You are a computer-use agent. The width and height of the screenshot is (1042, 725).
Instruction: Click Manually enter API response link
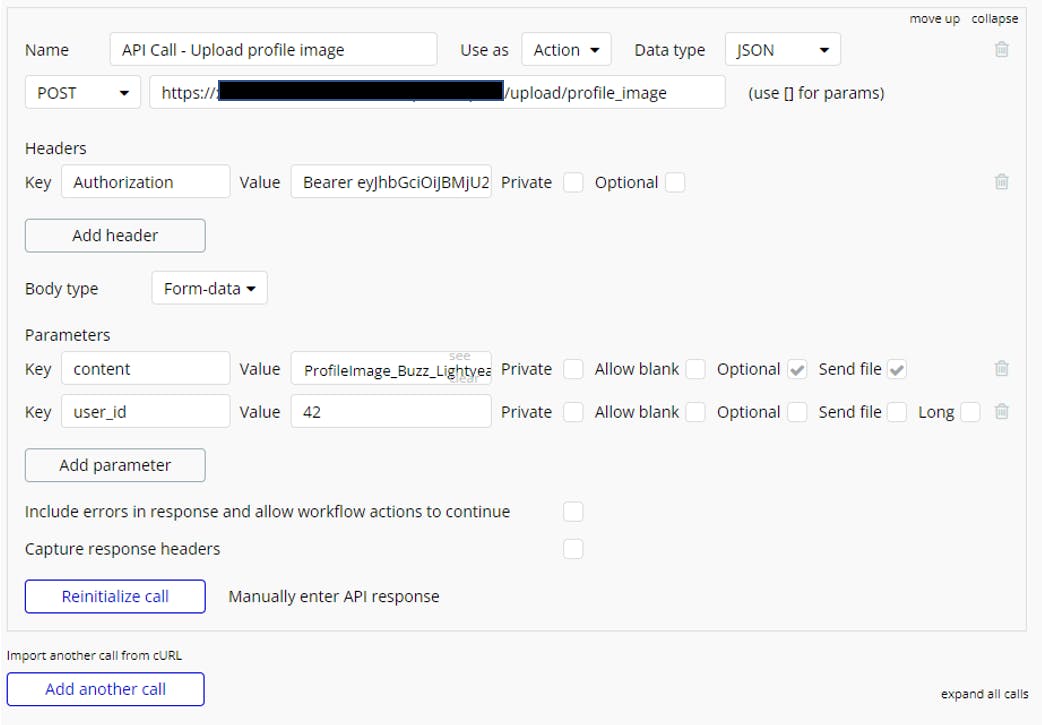click(334, 597)
